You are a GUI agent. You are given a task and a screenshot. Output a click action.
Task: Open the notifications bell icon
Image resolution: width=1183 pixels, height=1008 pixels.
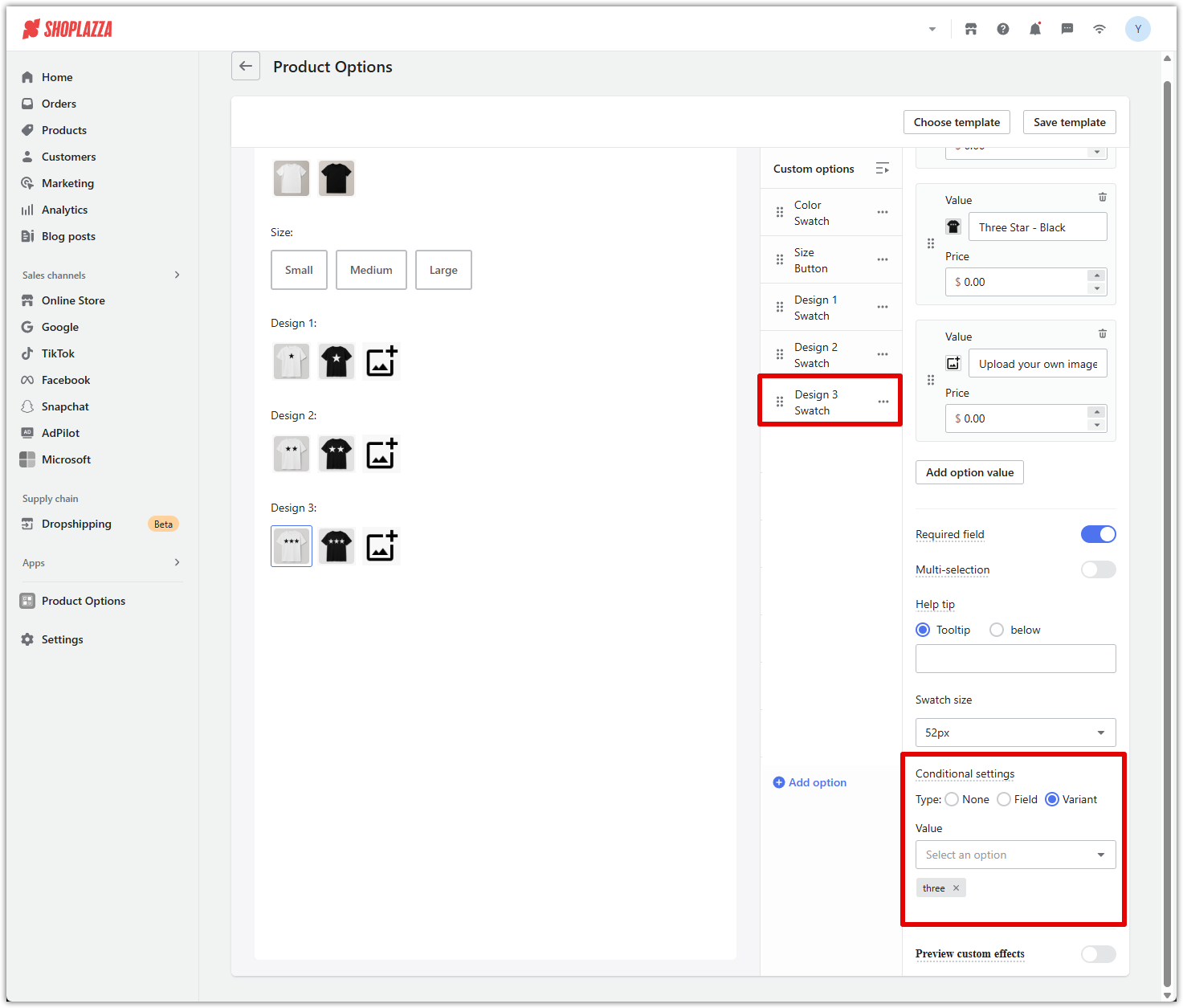[1035, 29]
